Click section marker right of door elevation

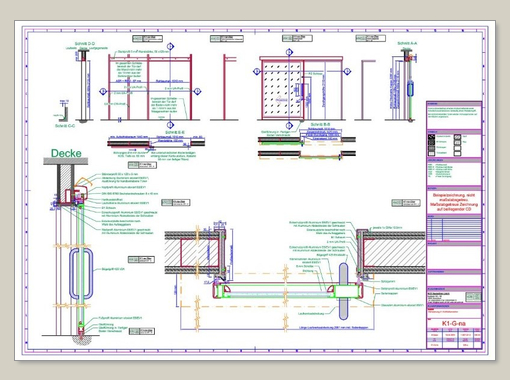pyautogui.click(x=347, y=71)
